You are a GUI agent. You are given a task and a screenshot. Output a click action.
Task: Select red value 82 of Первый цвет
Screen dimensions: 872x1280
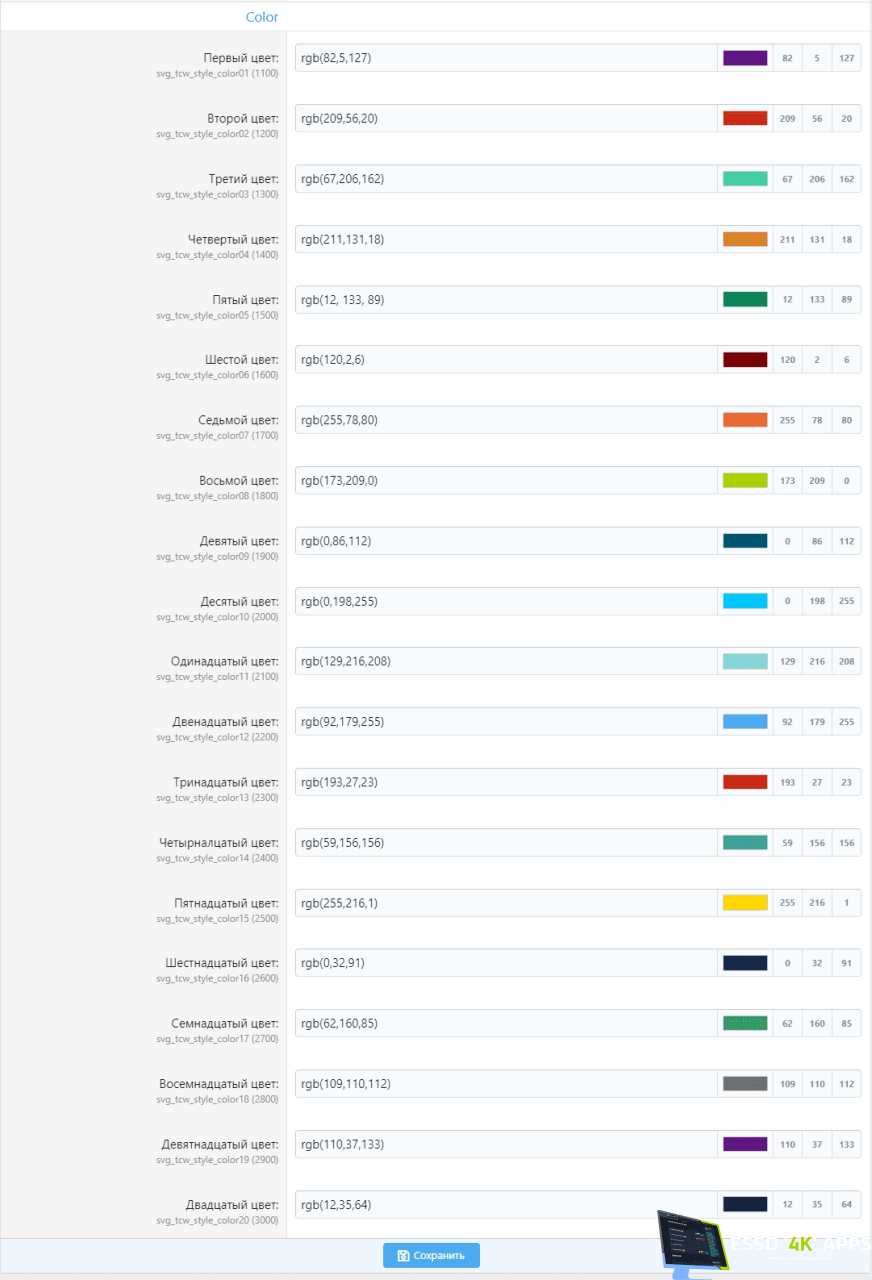pyautogui.click(x=787, y=58)
